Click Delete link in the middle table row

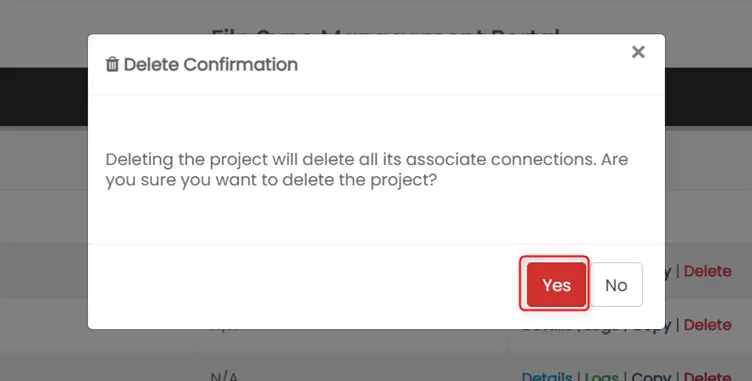707,325
